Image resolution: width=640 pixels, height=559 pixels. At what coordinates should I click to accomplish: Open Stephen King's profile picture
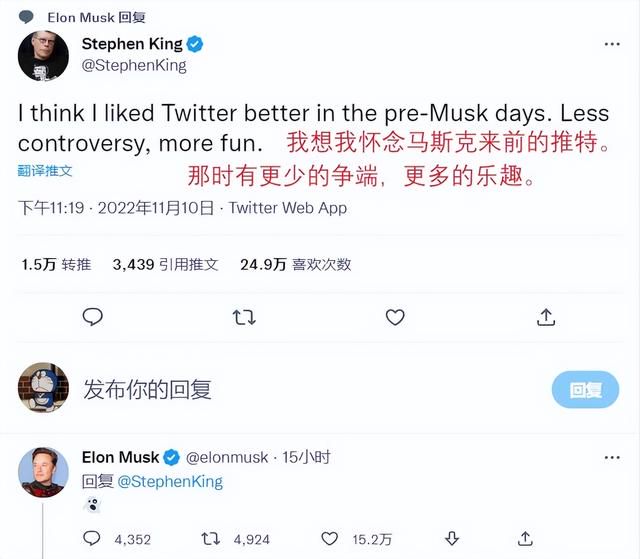[43, 56]
